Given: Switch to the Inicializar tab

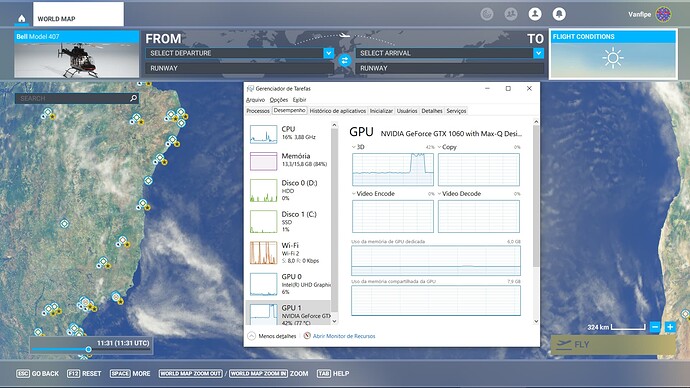Looking at the screenshot, I should coord(381,111).
